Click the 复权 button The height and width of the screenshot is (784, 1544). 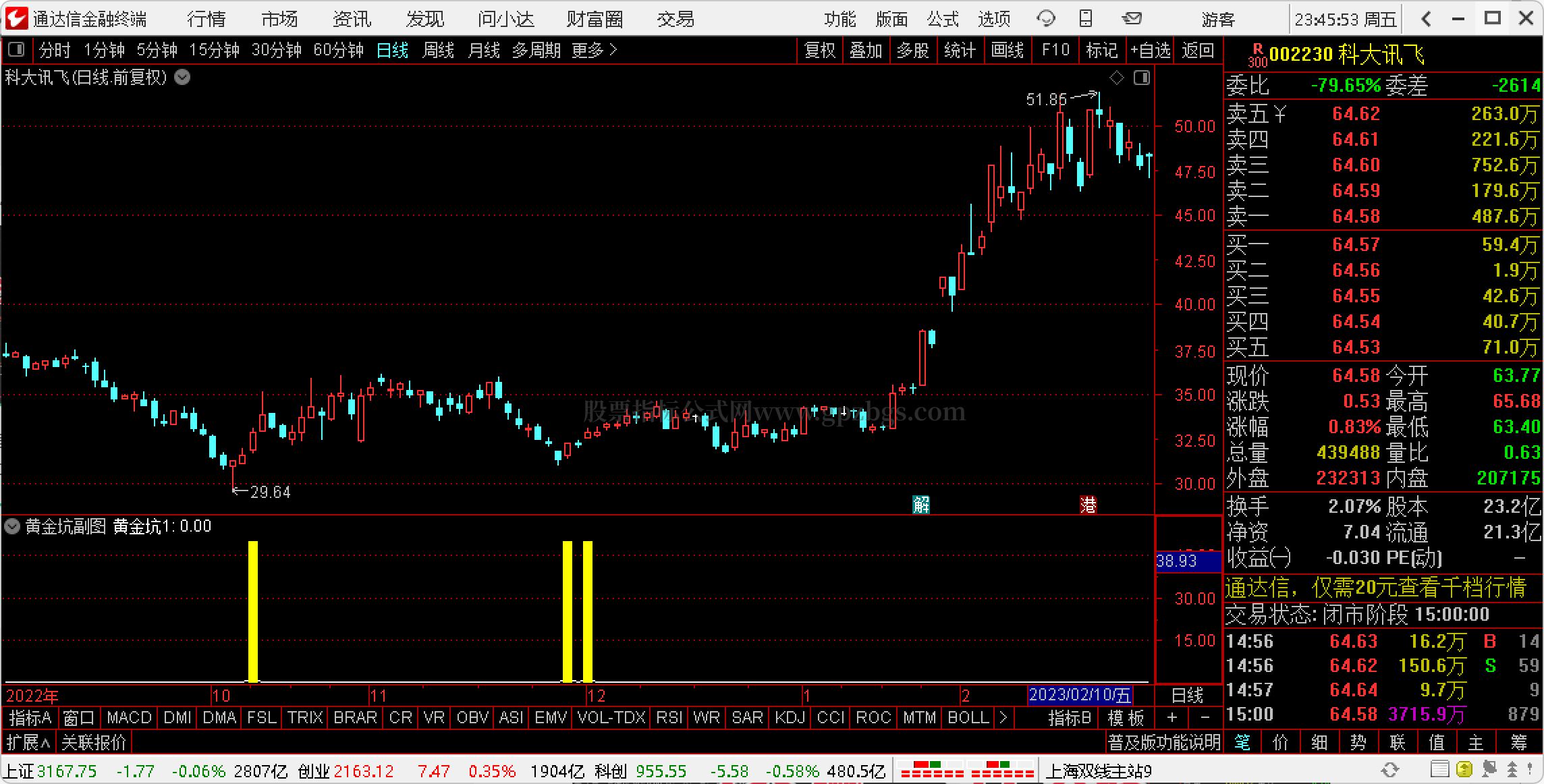pyautogui.click(x=820, y=50)
